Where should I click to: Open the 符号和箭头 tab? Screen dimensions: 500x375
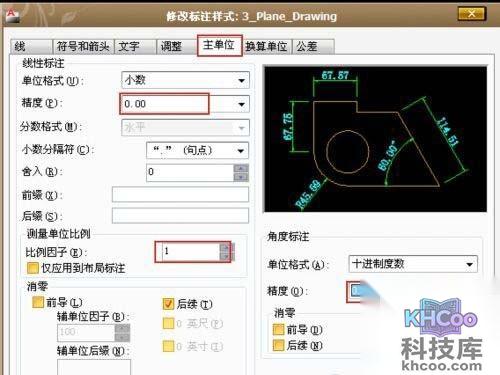[83, 46]
